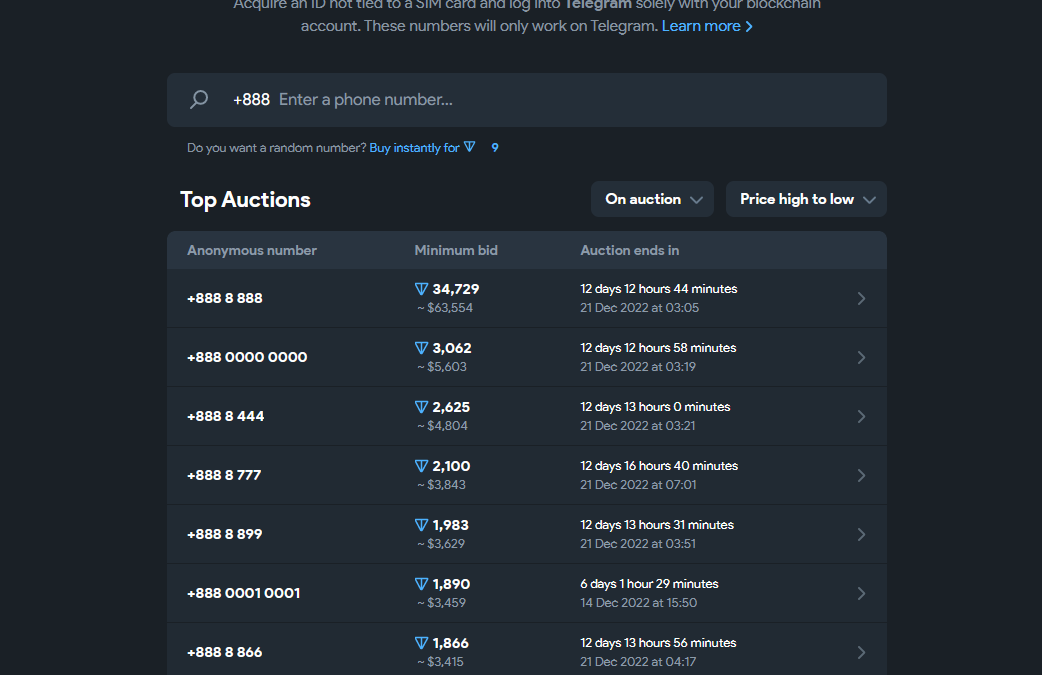Open the +888 8 888 auction chevron
The height and width of the screenshot is (675, 1042).
click(861, 298)
